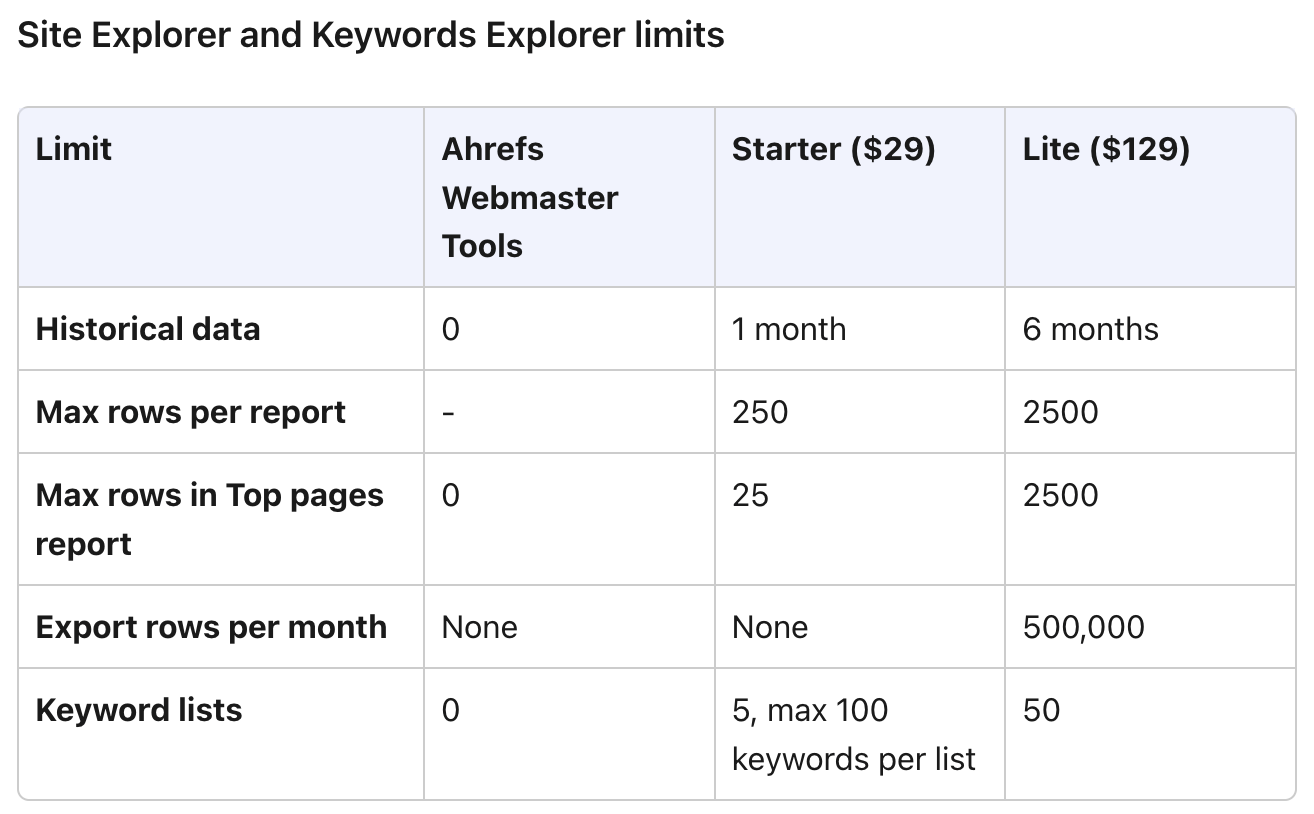The height and width of the screenshot is (814, 1314).
Task: Click the Starter 'None' export cell
Action: [770, 628]
